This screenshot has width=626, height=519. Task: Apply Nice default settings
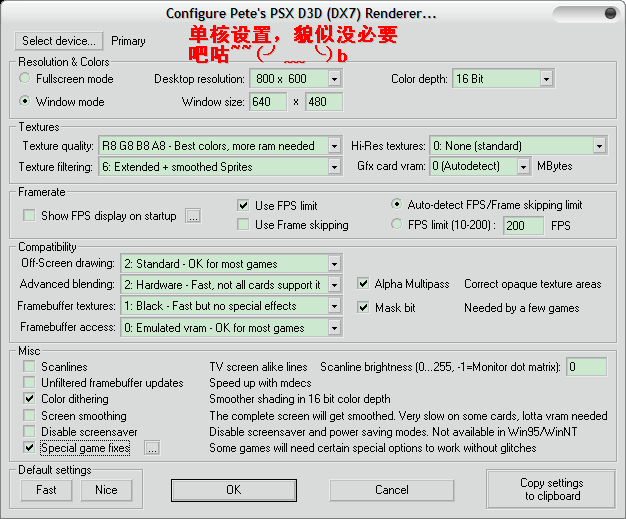[x=106, y=490]
